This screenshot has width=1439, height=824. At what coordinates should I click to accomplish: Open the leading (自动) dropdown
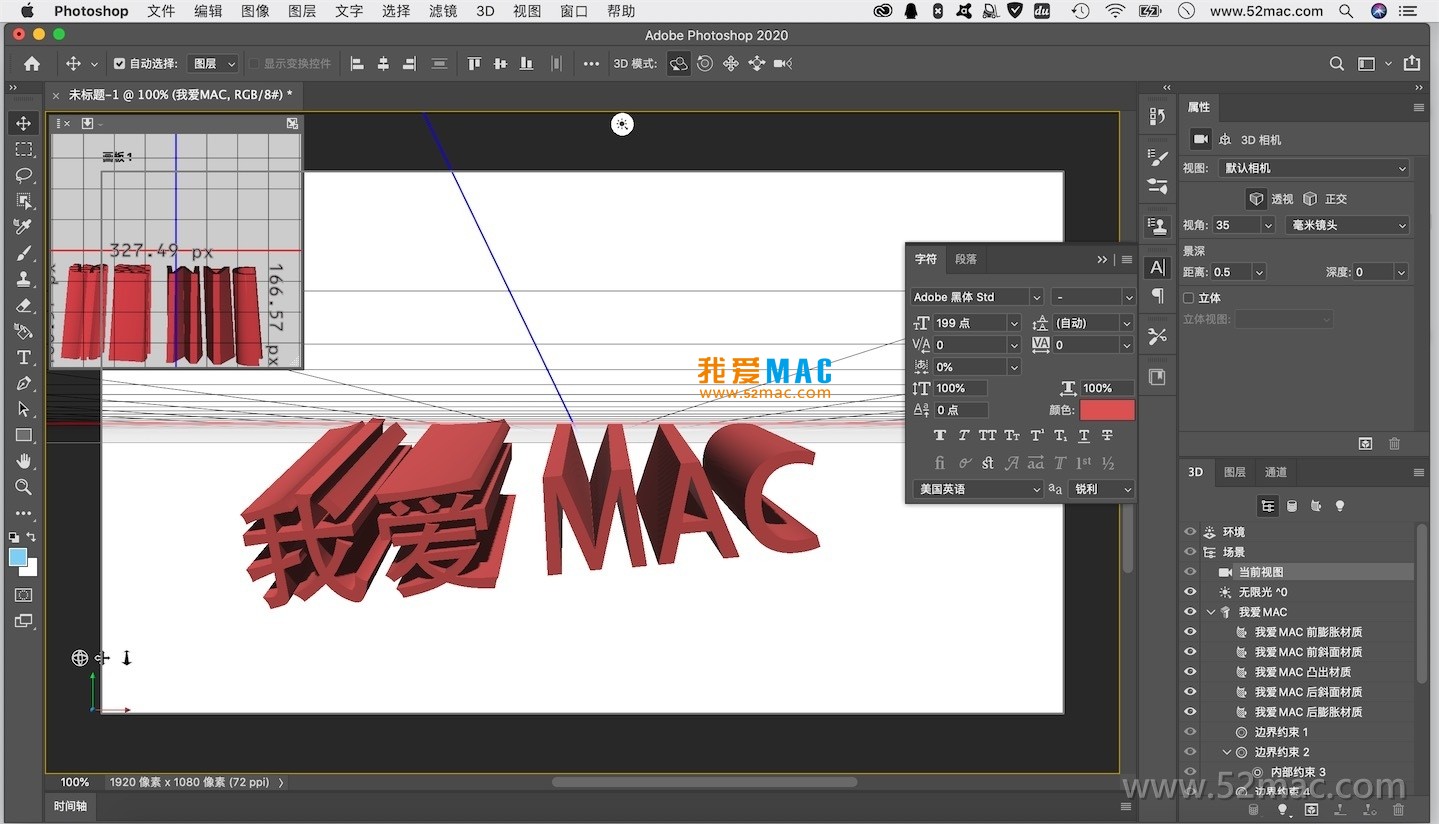[1128, 323]
